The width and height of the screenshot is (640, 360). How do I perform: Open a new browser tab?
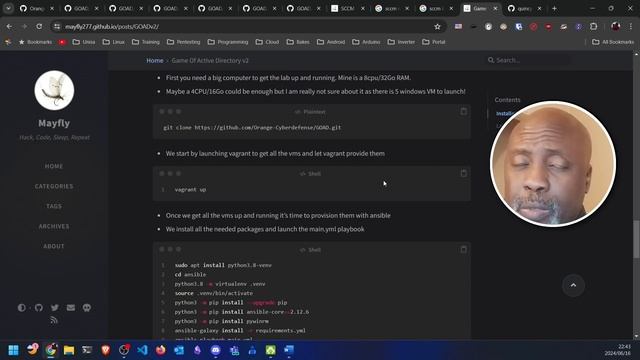pos(554,8)
